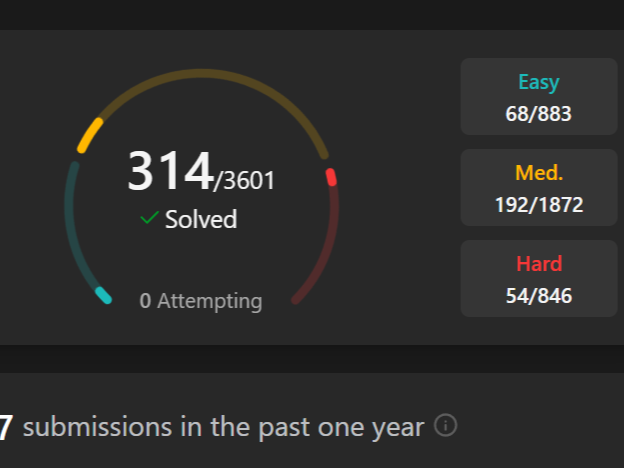Click the bold submissions count number
The image size is (624, 468).
pos(6,427)
